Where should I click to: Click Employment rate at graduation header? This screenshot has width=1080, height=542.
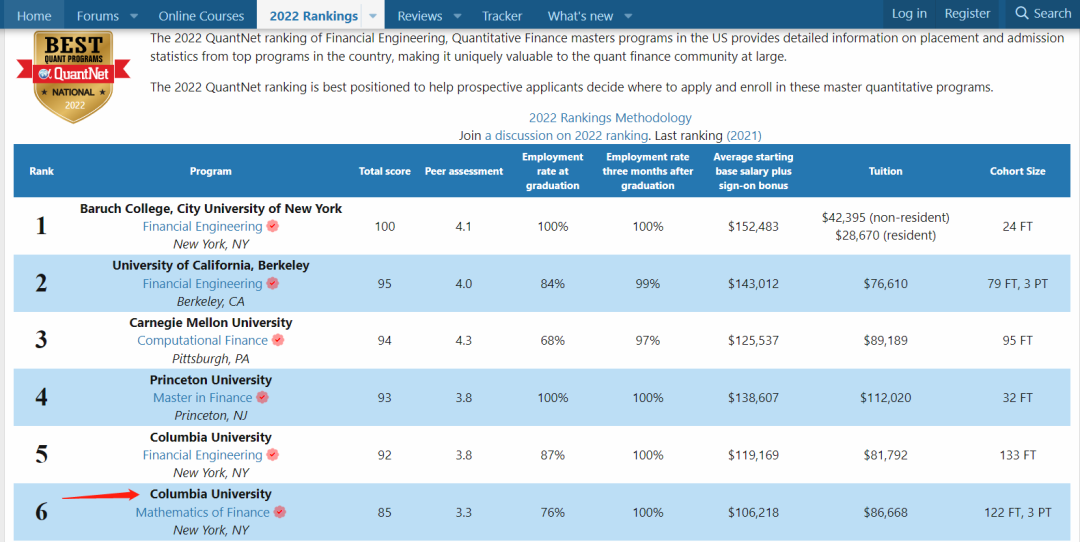pos(552,171)
